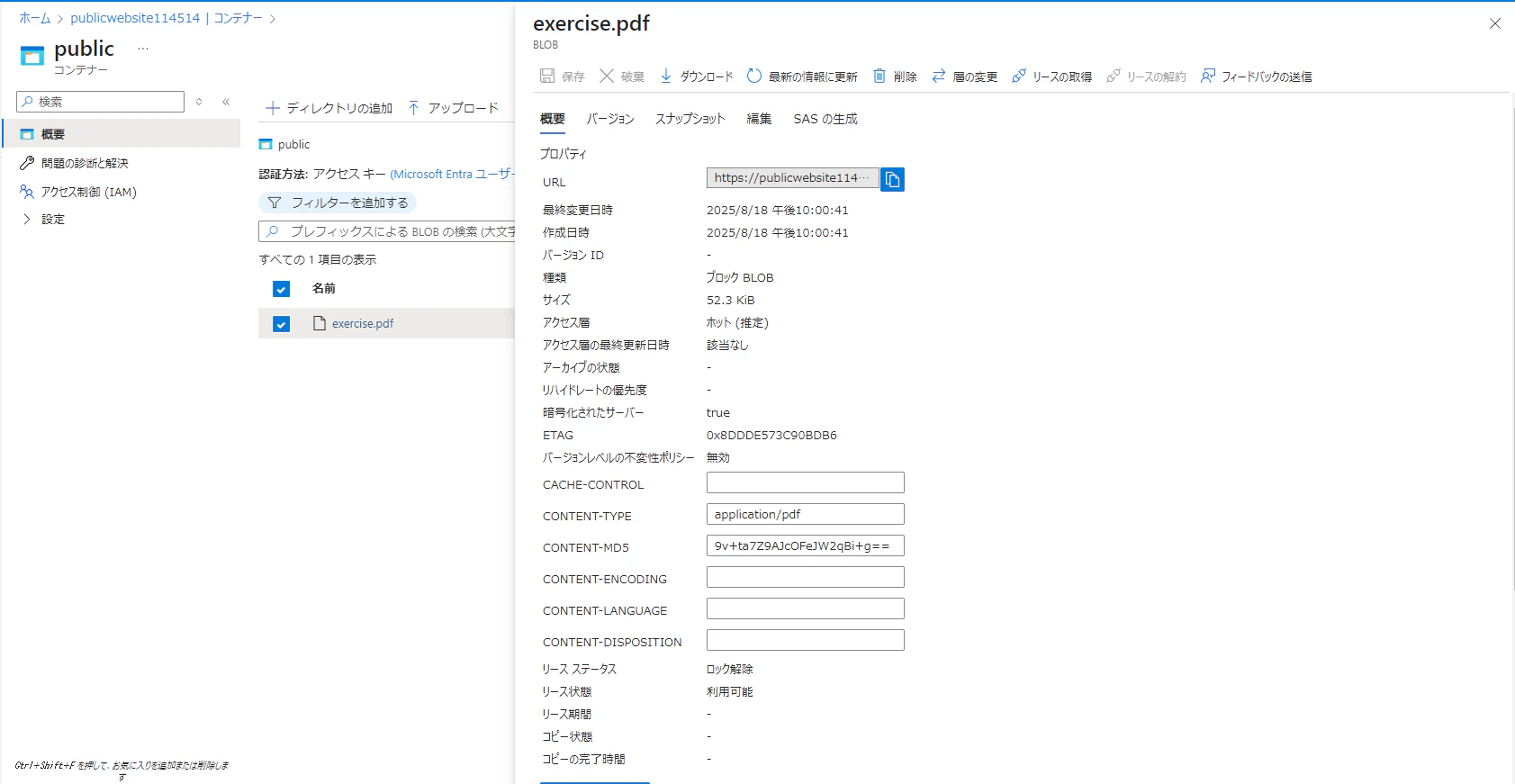The width and height of the screenshot is (1515, 784).
Task: Click the CACHE-CONTROL input field
Action: coord(806,482)
